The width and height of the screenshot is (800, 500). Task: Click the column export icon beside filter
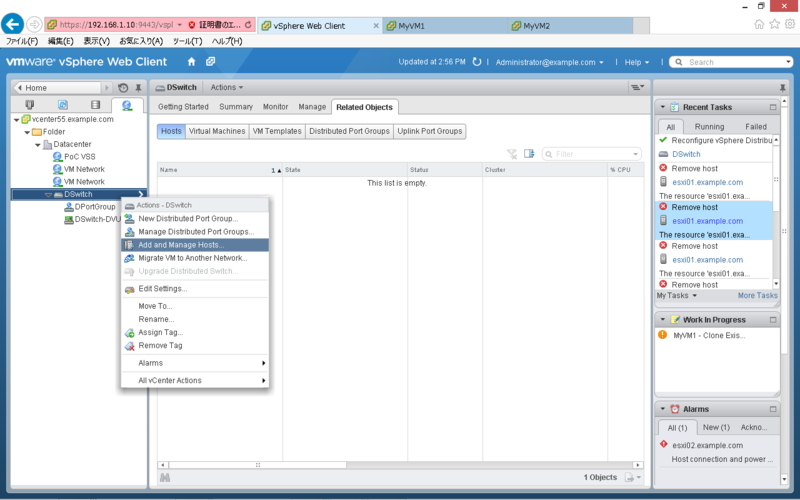(x=529, y=154)
